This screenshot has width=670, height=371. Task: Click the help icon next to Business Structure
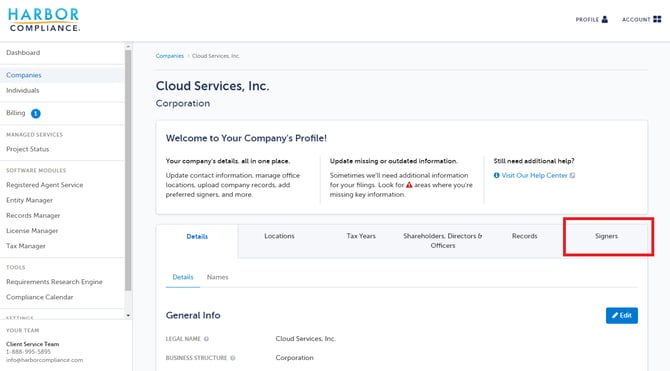(x=233, y=358)
